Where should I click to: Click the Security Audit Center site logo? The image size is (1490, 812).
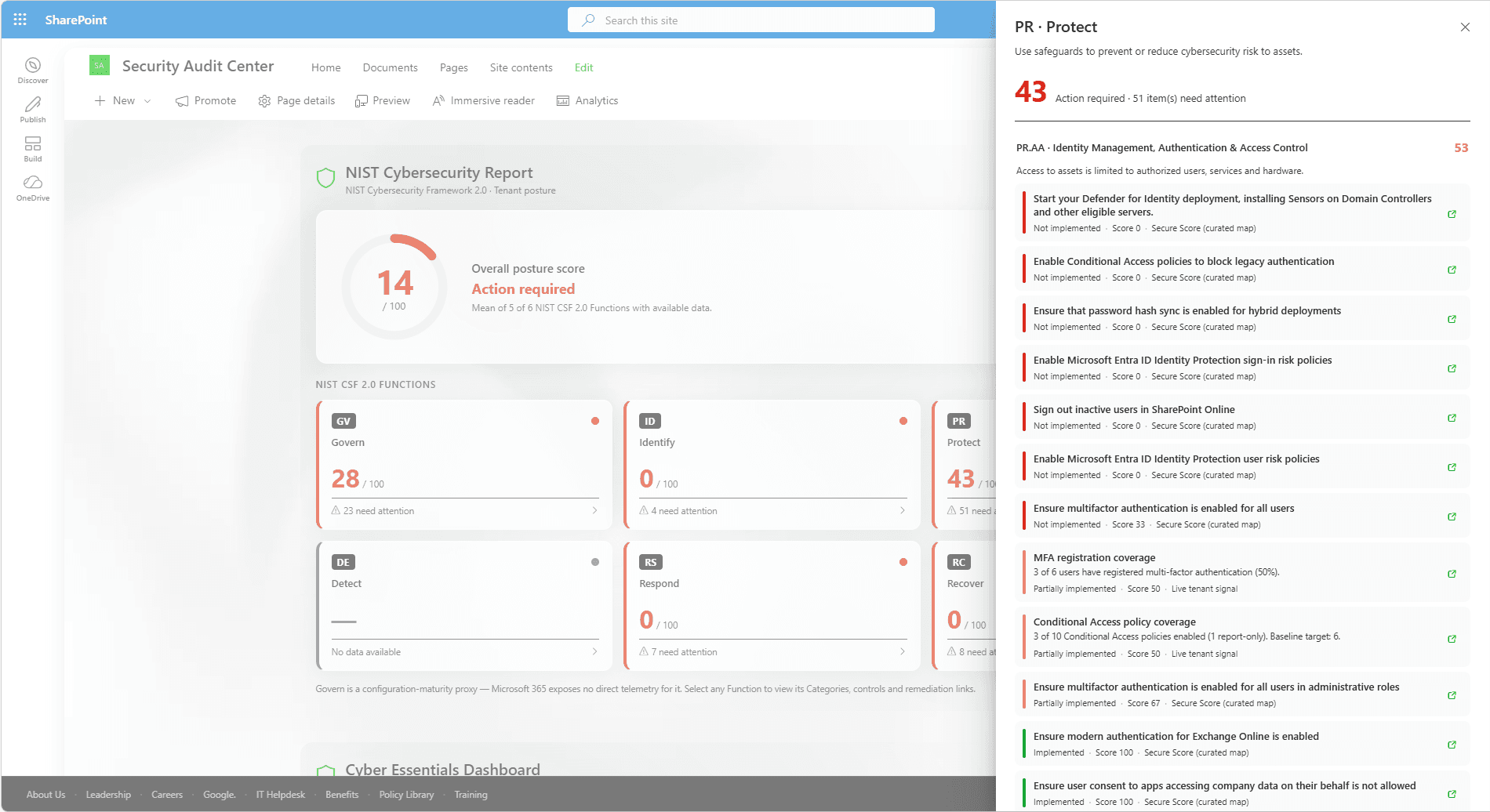click(x=100, y=66)
